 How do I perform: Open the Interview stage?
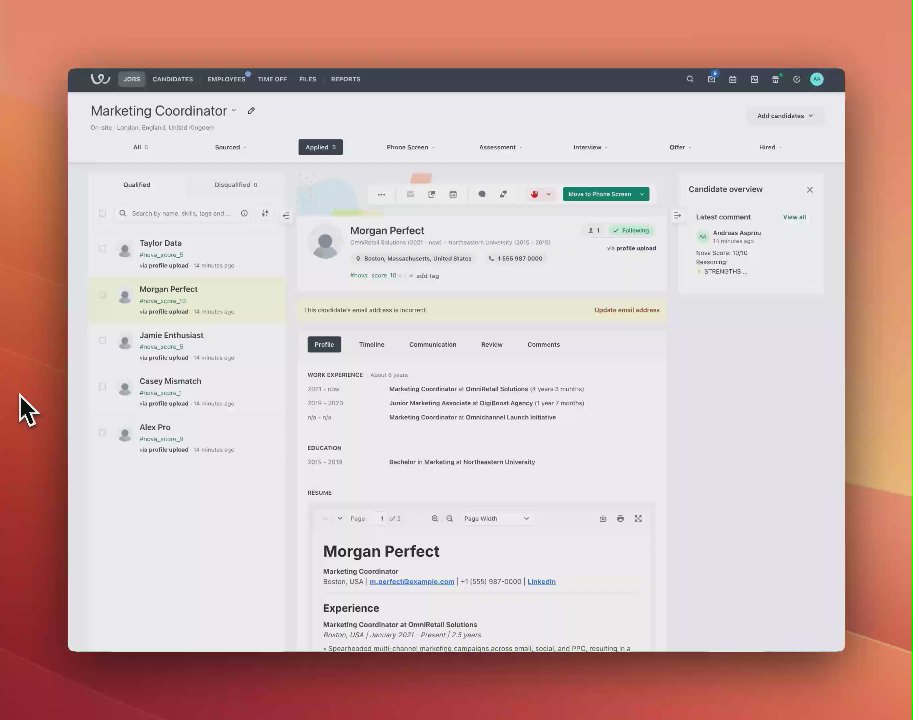click(x=590, y=147)
